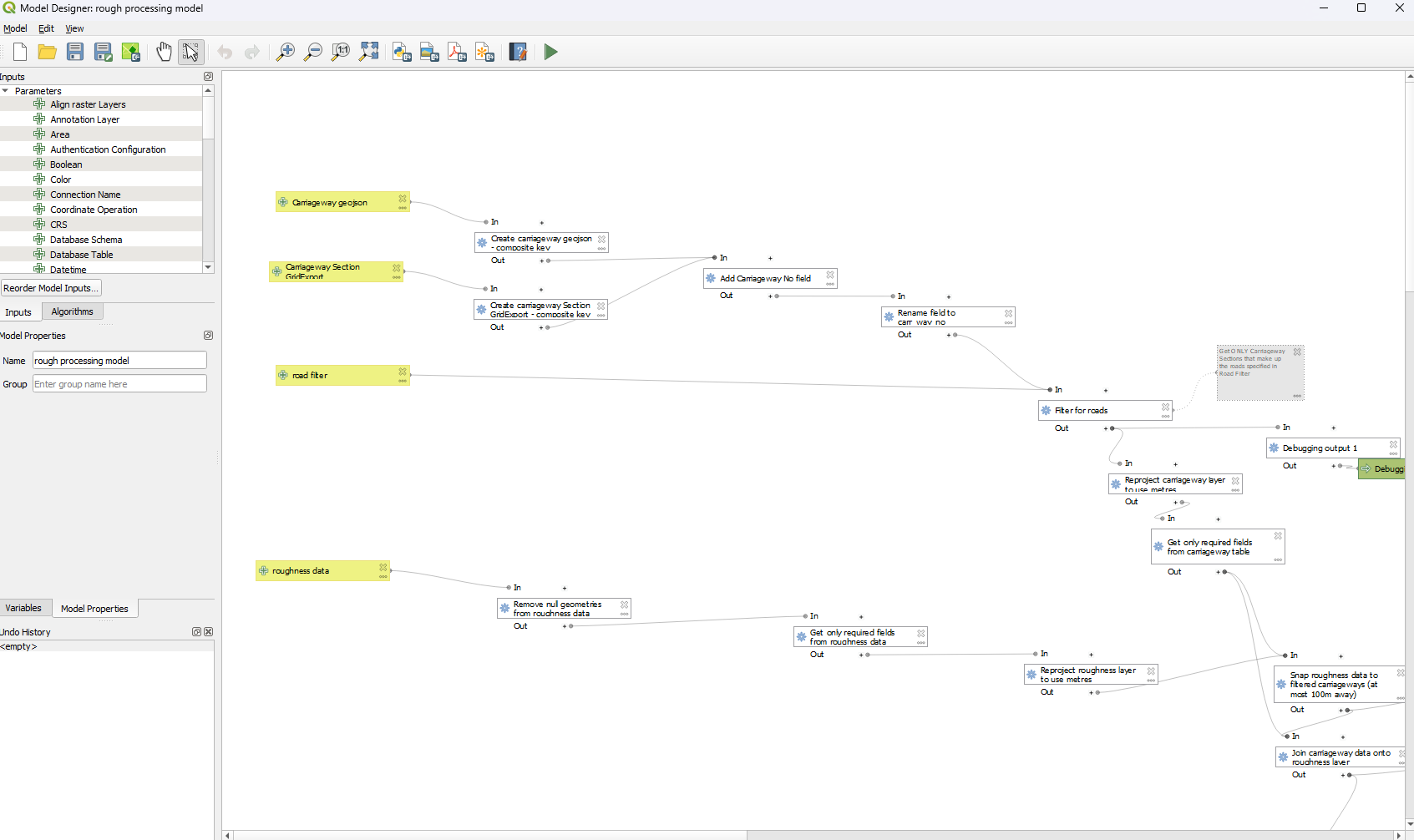
Task: Float the Model Properties dock panel
Action: [209, 336]
